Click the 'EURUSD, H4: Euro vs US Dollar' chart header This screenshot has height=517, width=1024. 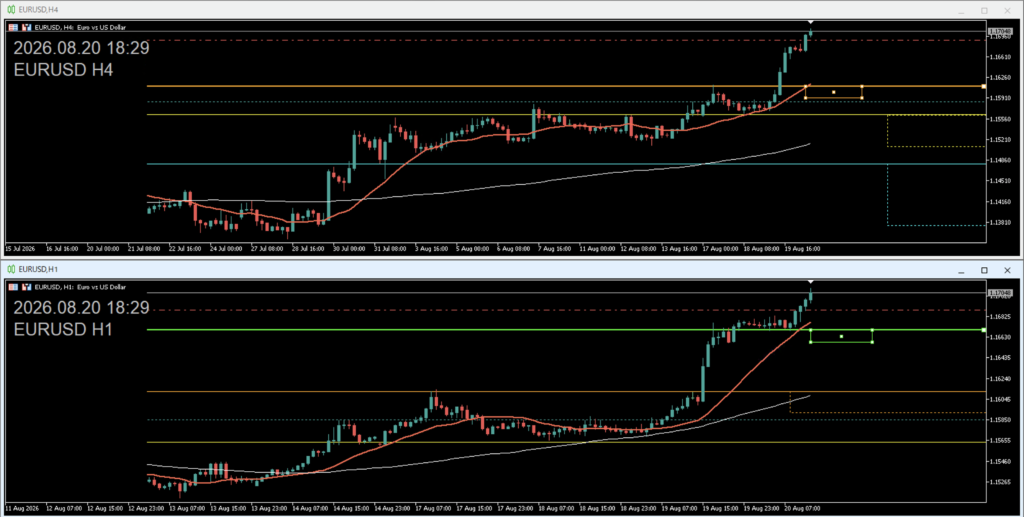(80, 27)
